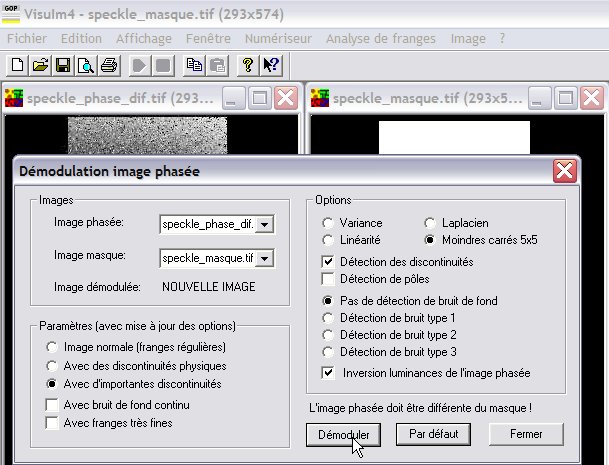Select Détection de bruit type 1

point(328,318)
